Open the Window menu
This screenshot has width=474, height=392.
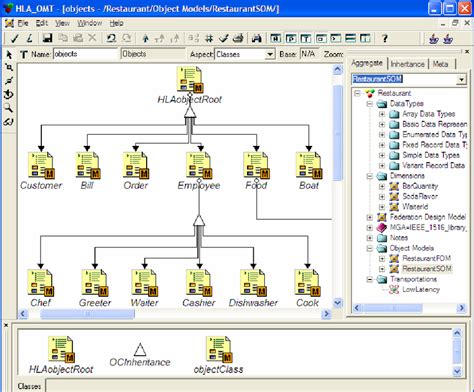coord(90,23)
